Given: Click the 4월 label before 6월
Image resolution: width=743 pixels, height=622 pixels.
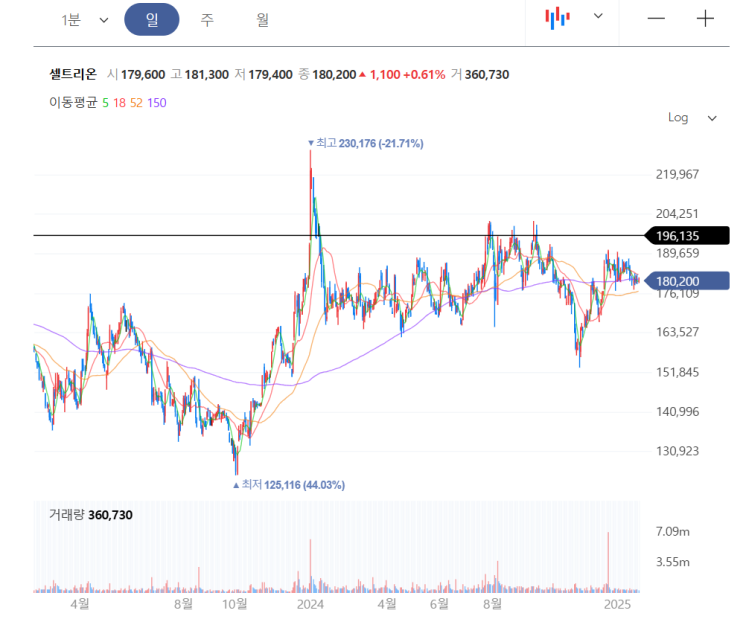Looking at the screenshot, I should [x=387, y=604].
